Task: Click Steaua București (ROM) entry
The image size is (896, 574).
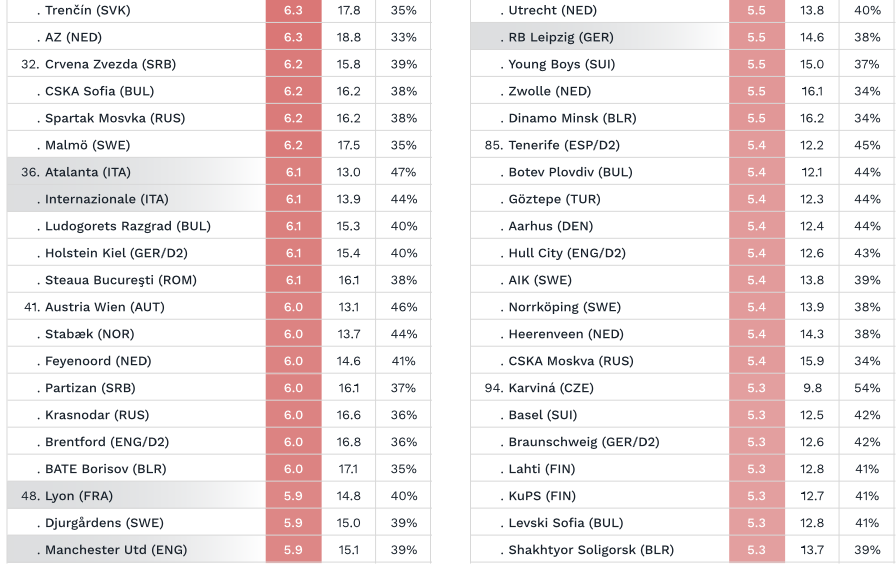Action: coord(219,280)
